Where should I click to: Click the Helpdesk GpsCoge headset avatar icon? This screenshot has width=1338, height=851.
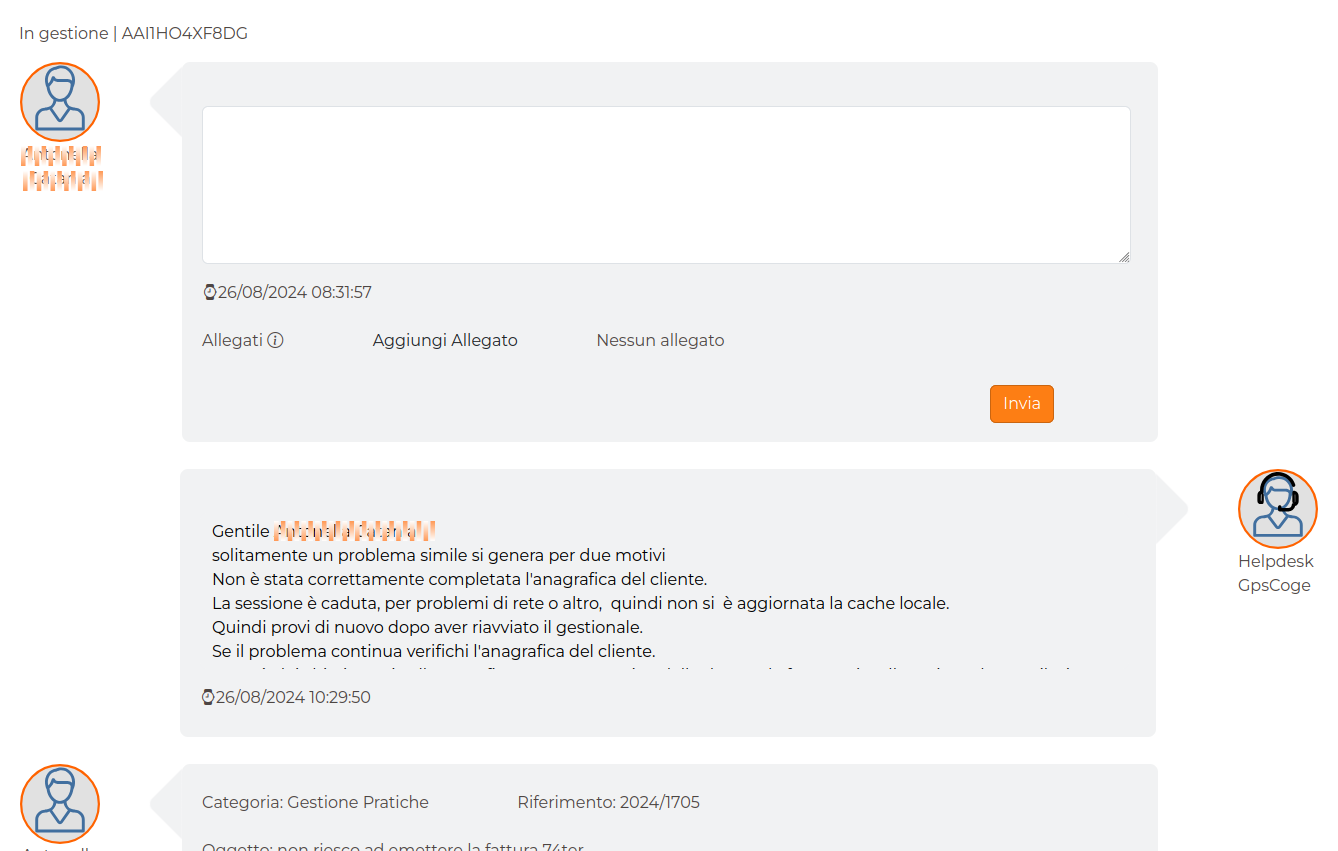pyautogui.click(x=1278, y=508)
